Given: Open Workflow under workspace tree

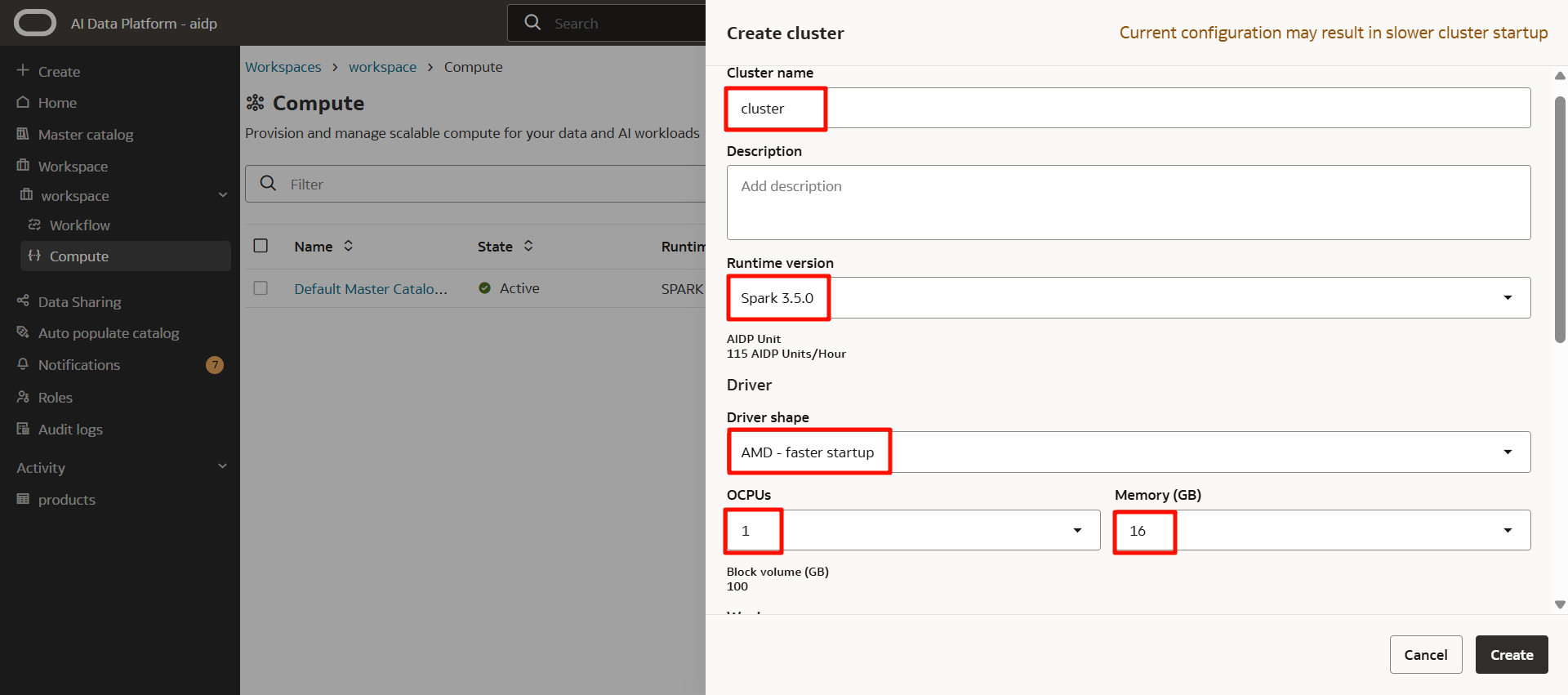Looking at the screenshot, I should point(79,225).
